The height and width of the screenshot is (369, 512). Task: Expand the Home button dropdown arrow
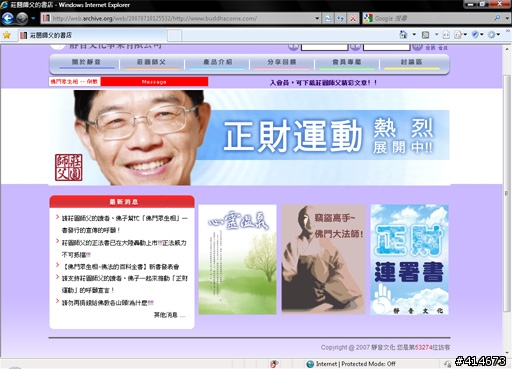[x=414, y=35]
